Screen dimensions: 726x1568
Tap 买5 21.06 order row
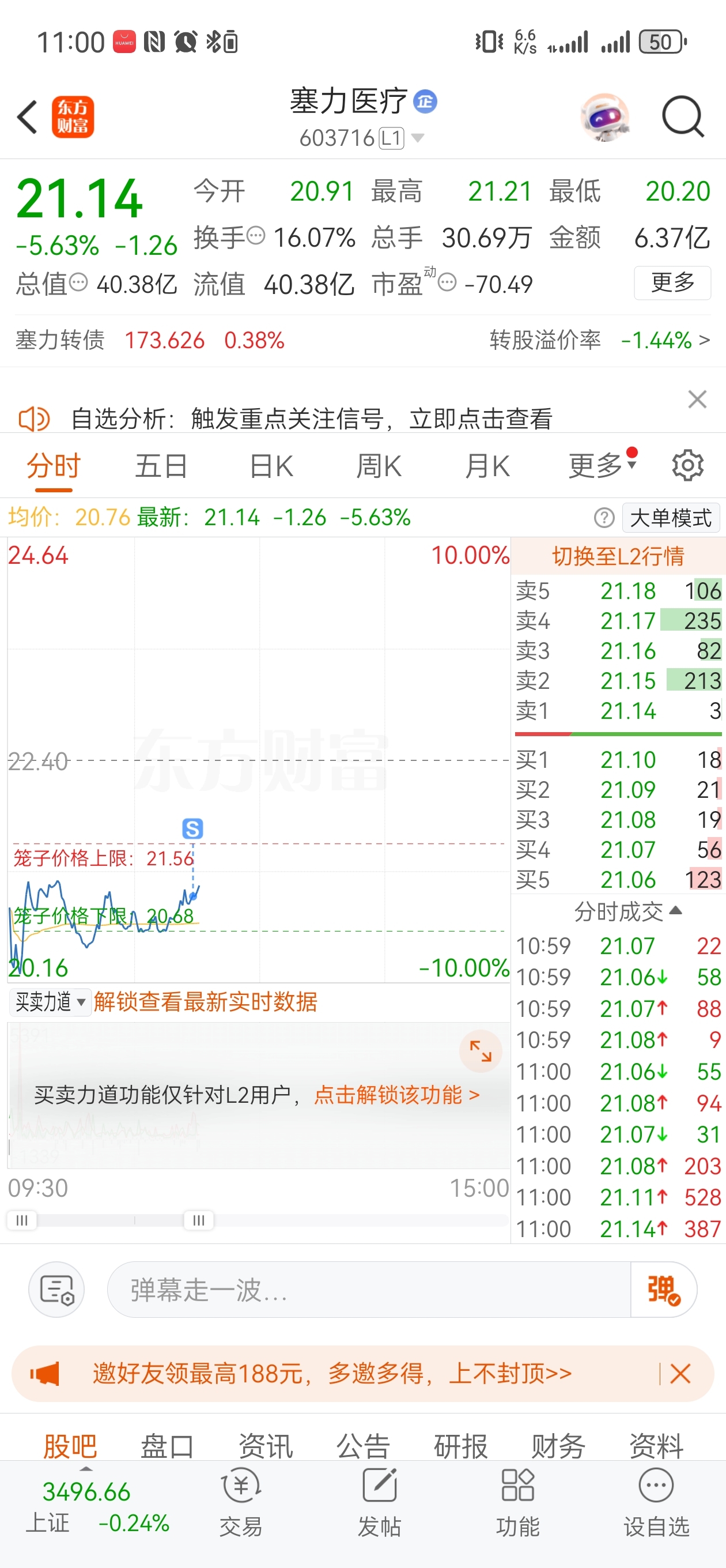tap(618, 879)
